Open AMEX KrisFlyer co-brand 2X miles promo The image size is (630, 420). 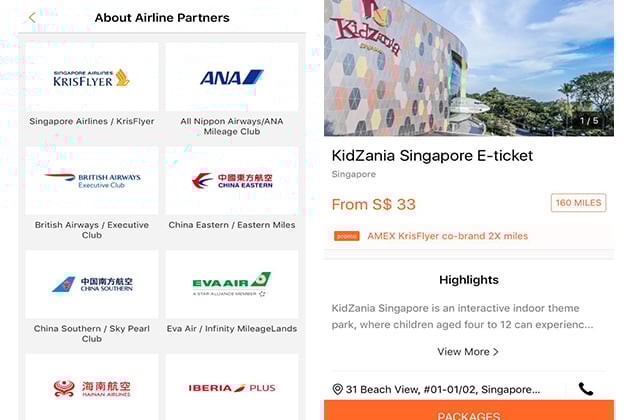tap(447, 236)
